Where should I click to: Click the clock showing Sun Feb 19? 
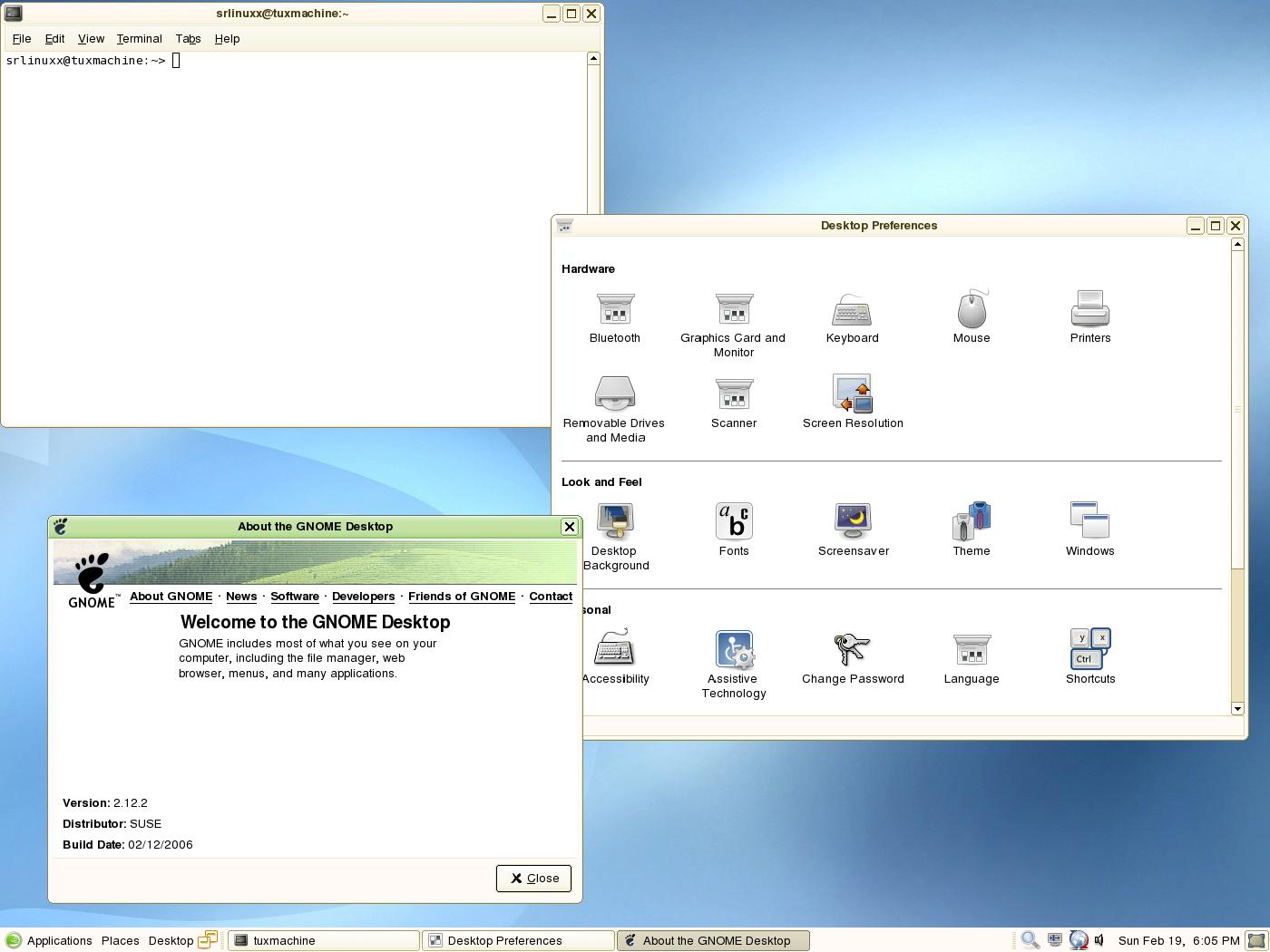[1178, 940]
